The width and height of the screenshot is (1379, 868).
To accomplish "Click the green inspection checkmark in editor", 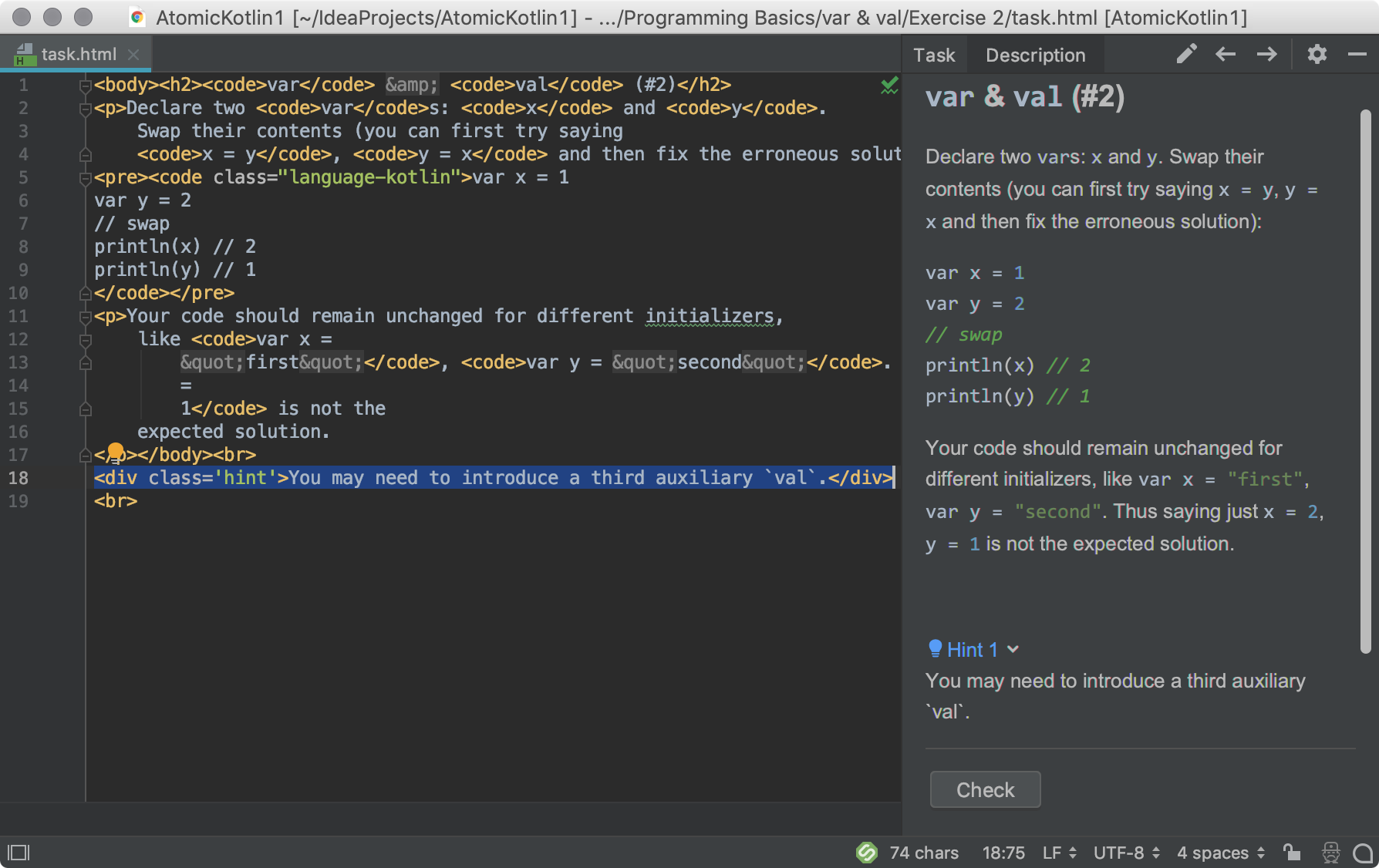I will (889, 85).
